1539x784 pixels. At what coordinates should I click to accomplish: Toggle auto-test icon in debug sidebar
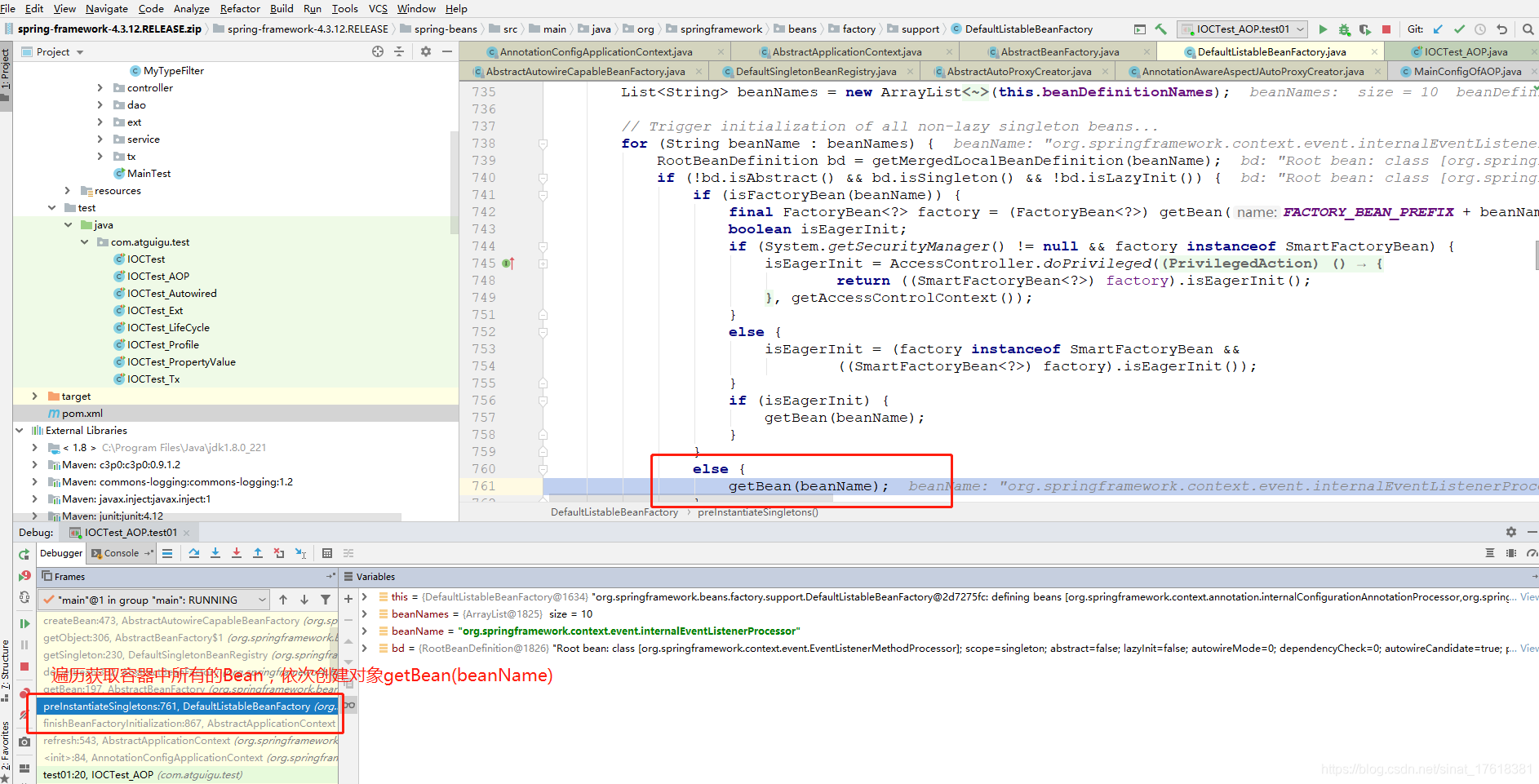[x=24, y=597]
